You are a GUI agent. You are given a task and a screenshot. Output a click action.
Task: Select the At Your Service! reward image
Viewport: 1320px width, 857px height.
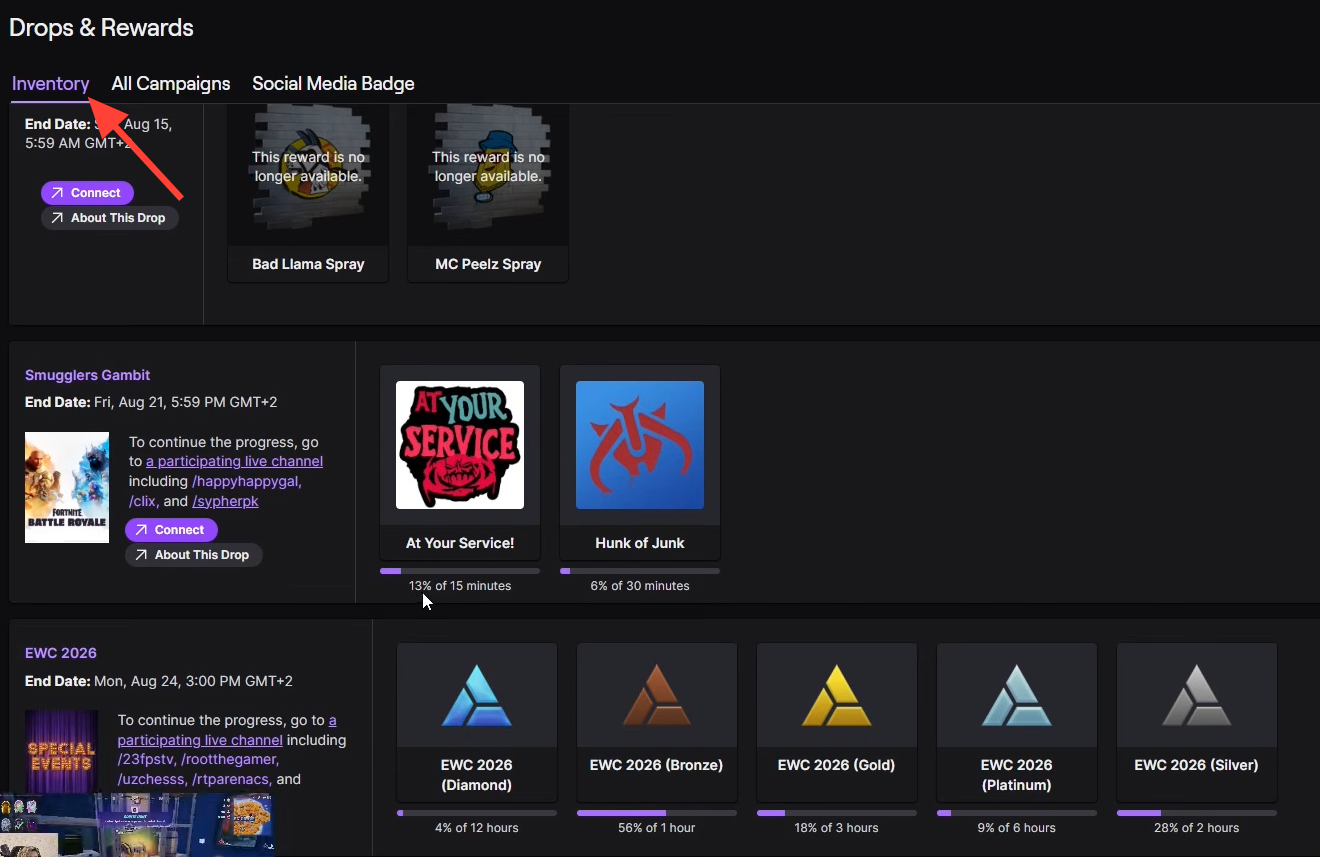pos(460,445)
